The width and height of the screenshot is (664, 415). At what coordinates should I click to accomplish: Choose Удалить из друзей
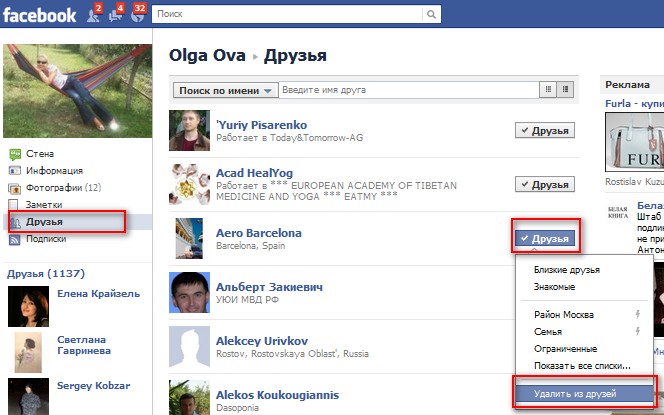pyautogui.click(x=584, y=394)
